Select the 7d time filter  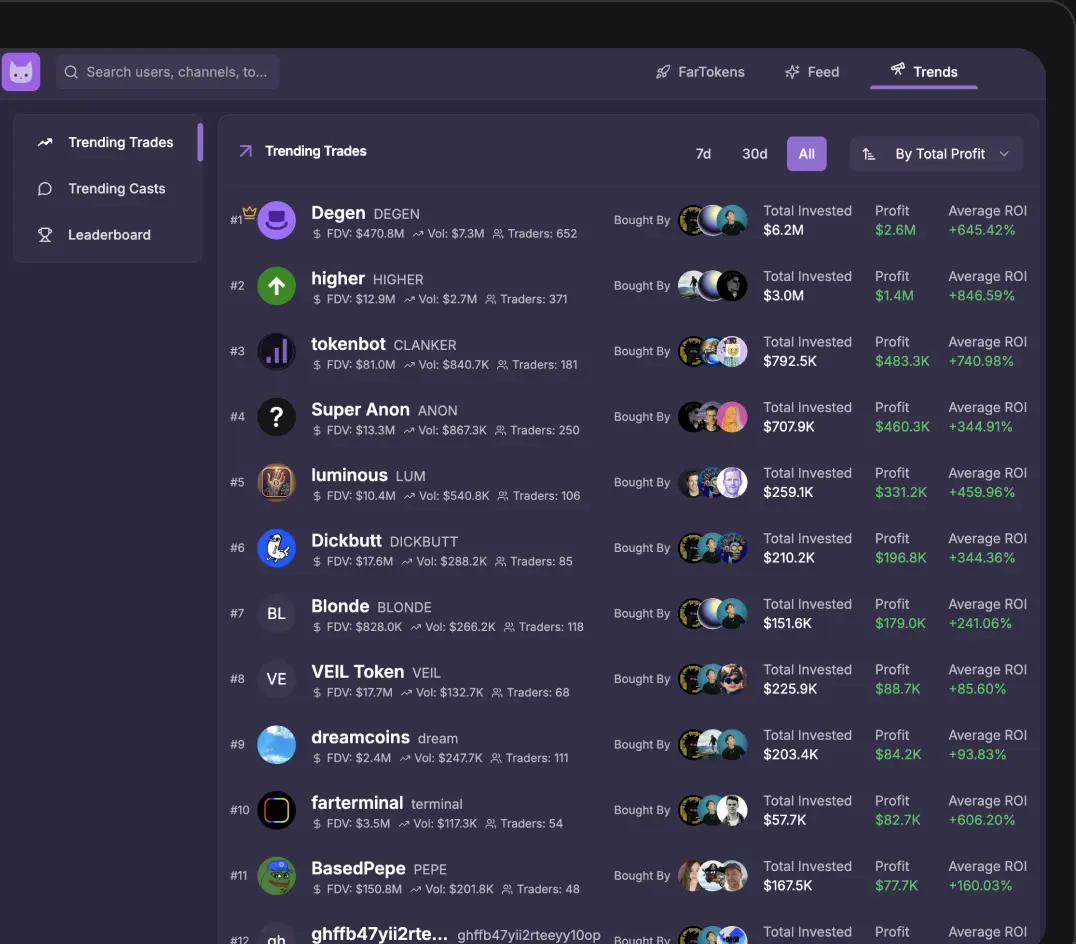[703, 154]
